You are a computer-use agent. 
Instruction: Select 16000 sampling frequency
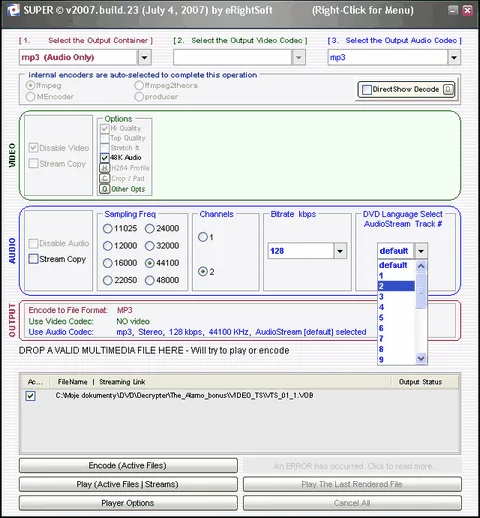click(107, 263)
